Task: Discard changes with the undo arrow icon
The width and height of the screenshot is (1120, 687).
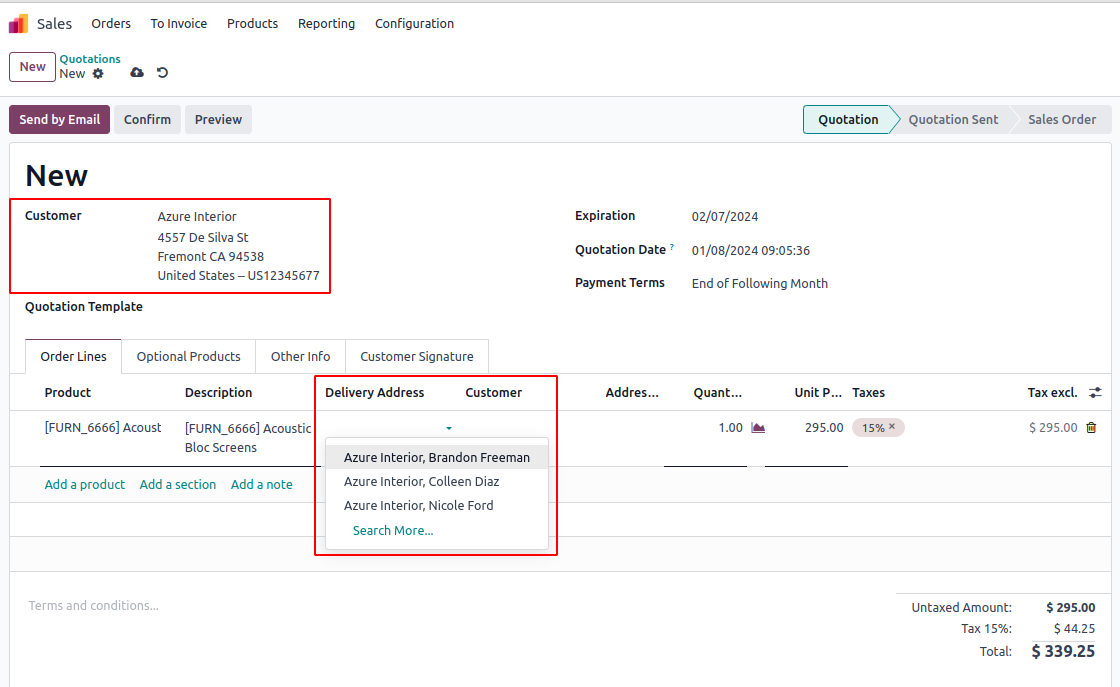Action: click(x=162, y=73)
